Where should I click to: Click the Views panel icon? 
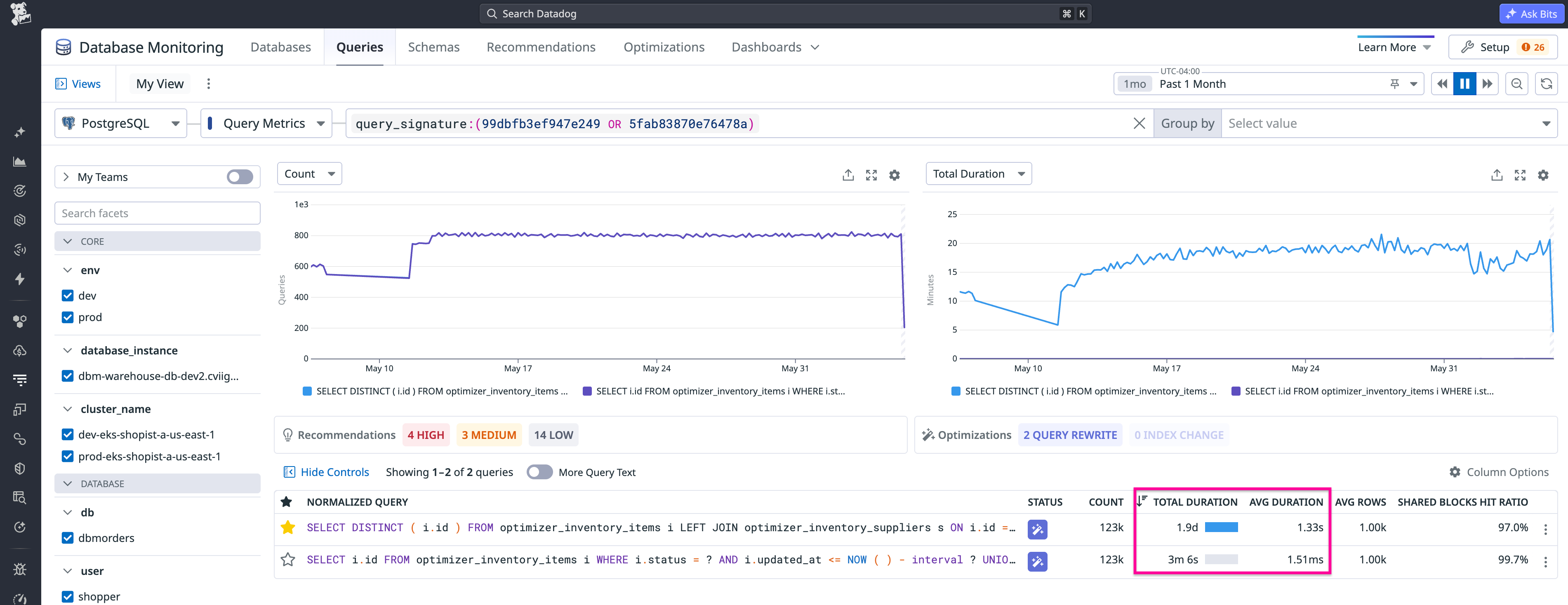pyautogui.click(x=61, y=84)
